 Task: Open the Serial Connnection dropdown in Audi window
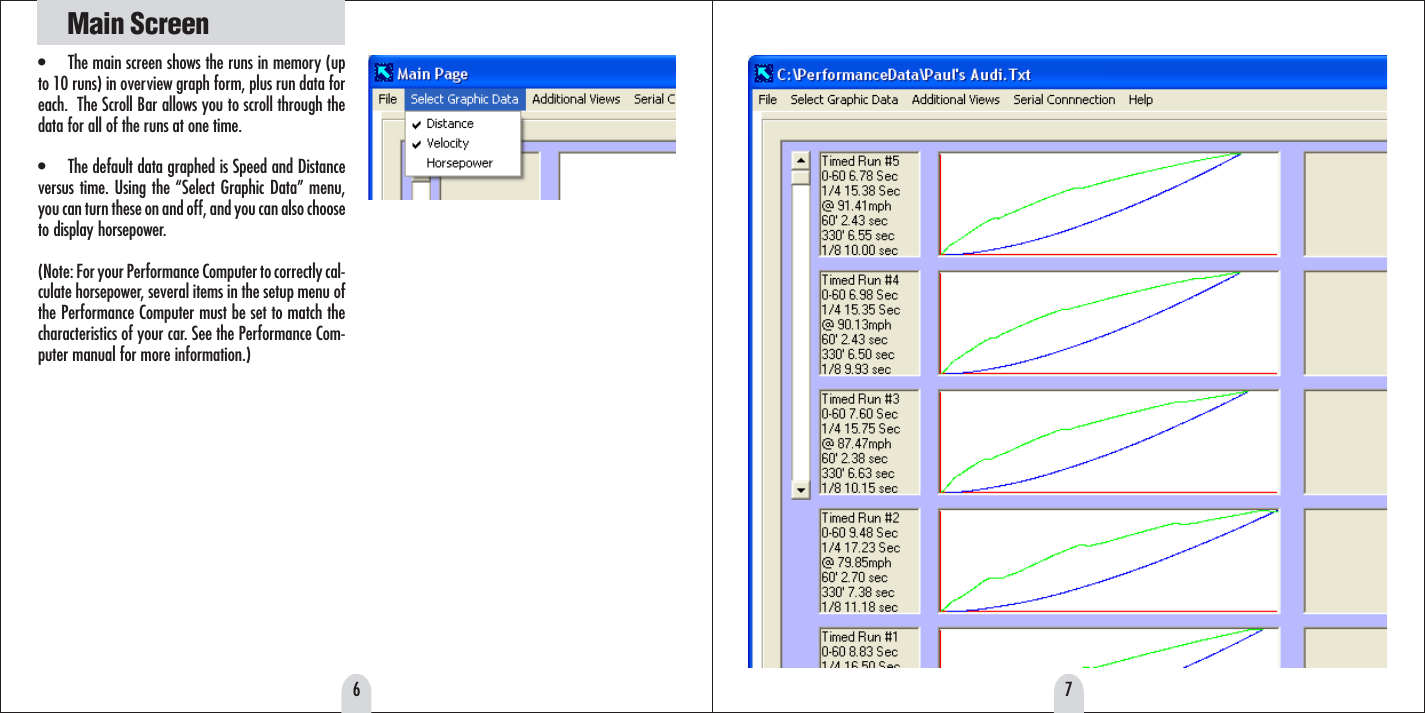click(x=1064, y=99)
